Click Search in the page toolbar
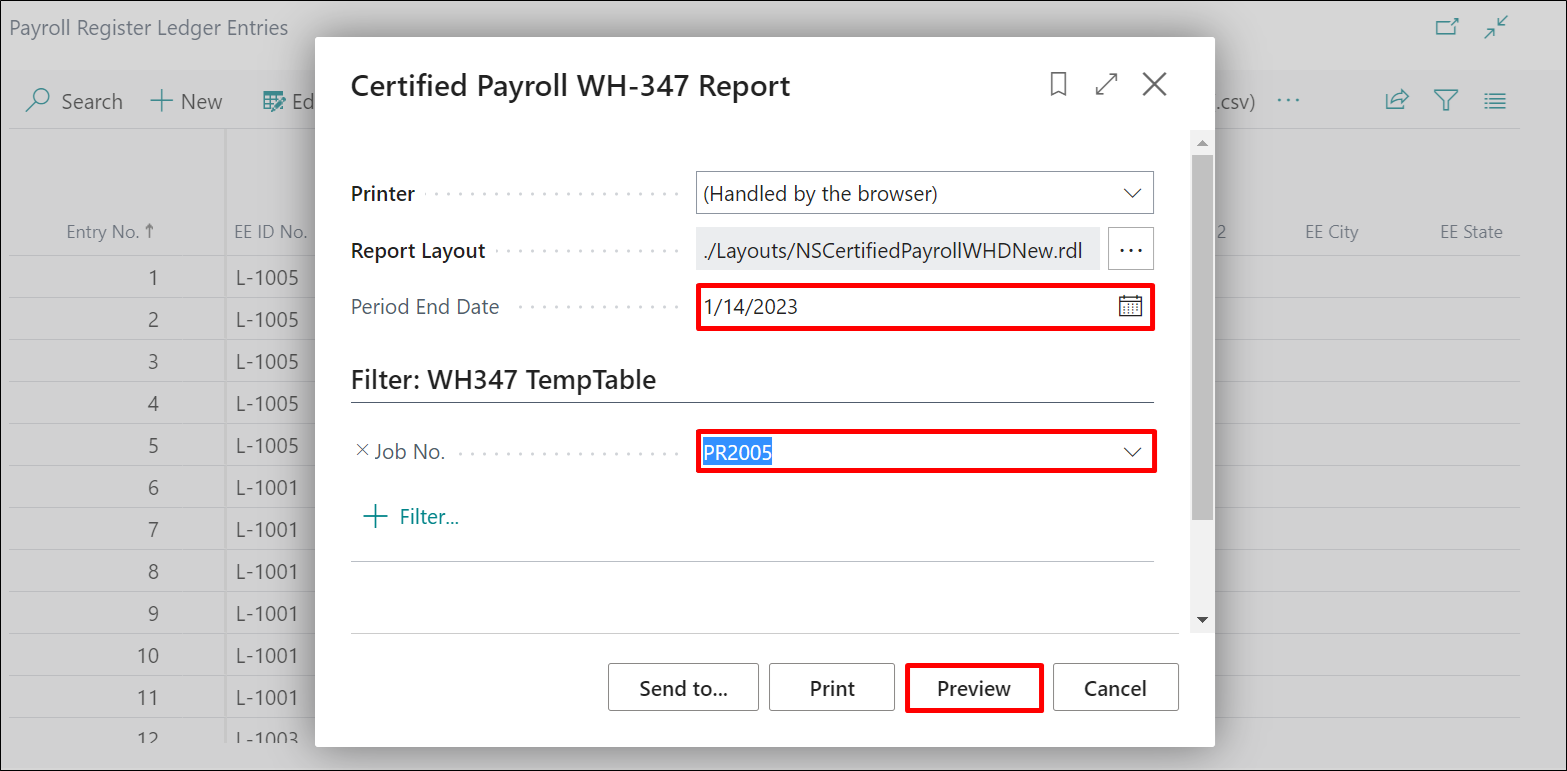 (74, 101)
